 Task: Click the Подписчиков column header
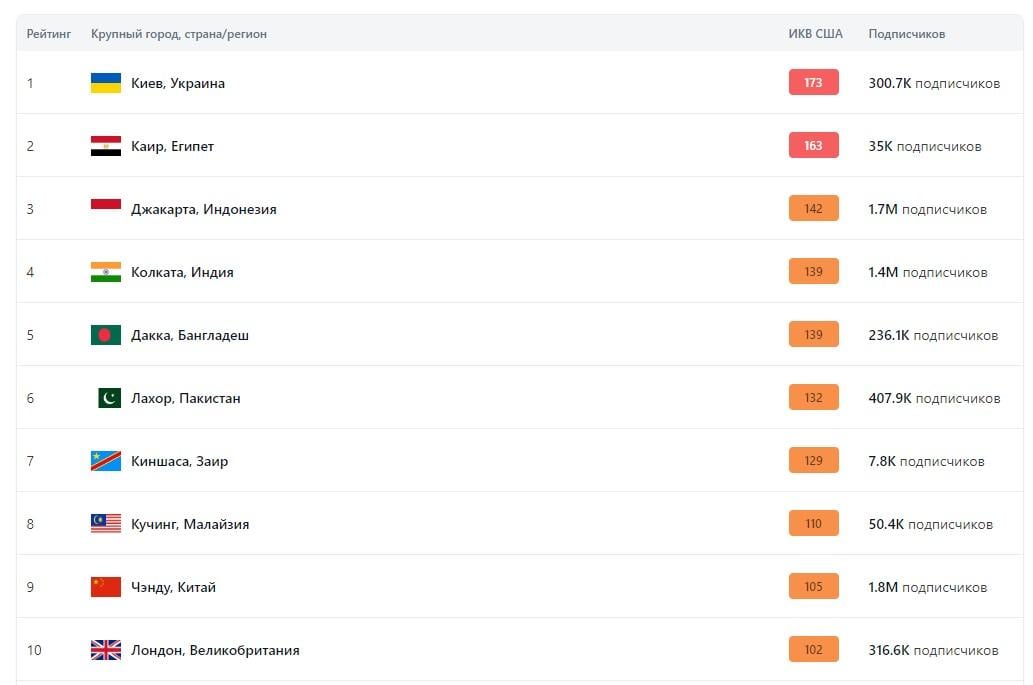coord(907,34)
